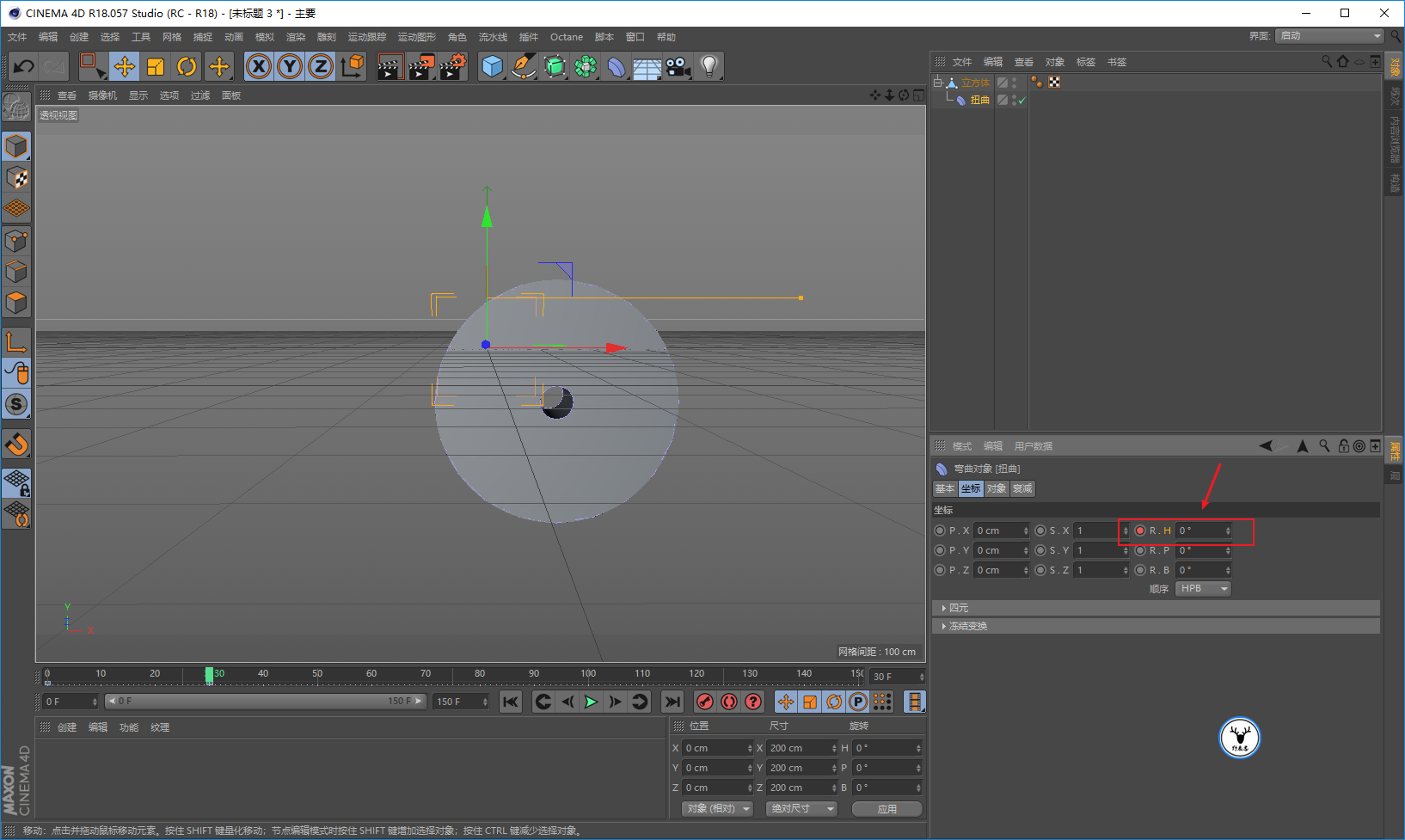This screenshot has width=1405, height=840.
Task: Open the 运动图形 menu
Action: pyautogui.click(x=417, y=37)
